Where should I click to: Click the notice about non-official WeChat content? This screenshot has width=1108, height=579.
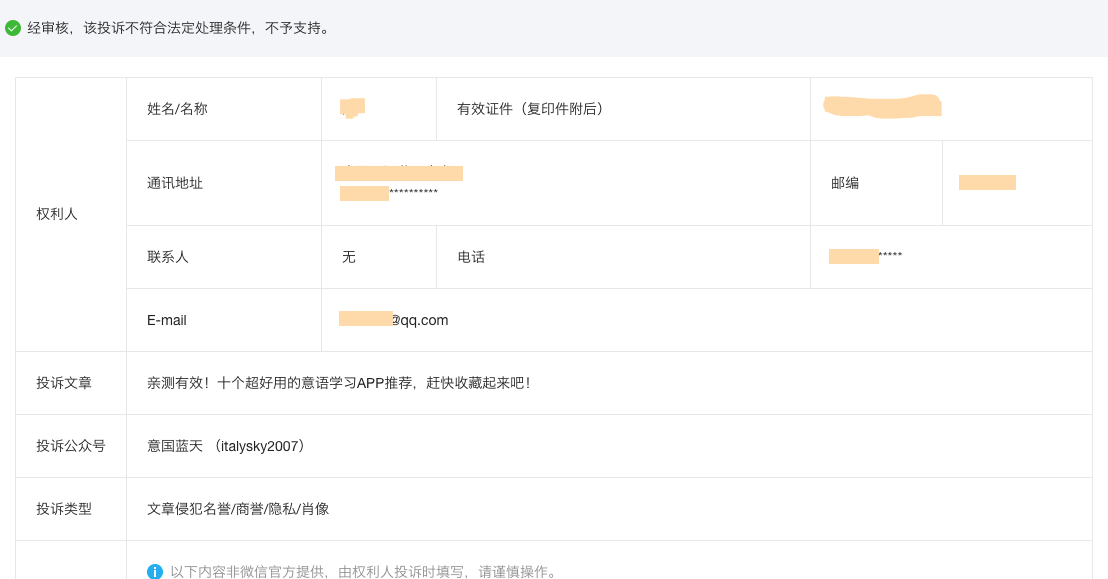point(365,571)
